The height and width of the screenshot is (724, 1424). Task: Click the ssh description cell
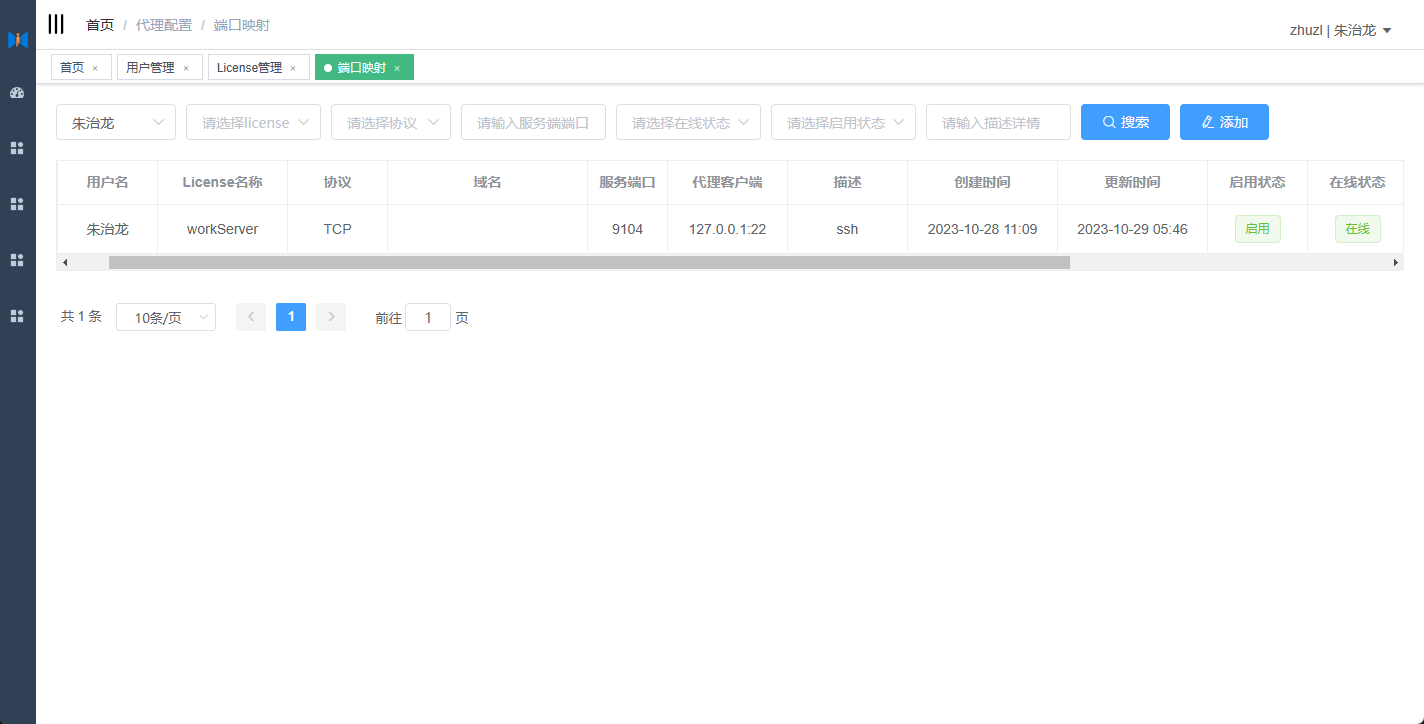coord(847,229)
